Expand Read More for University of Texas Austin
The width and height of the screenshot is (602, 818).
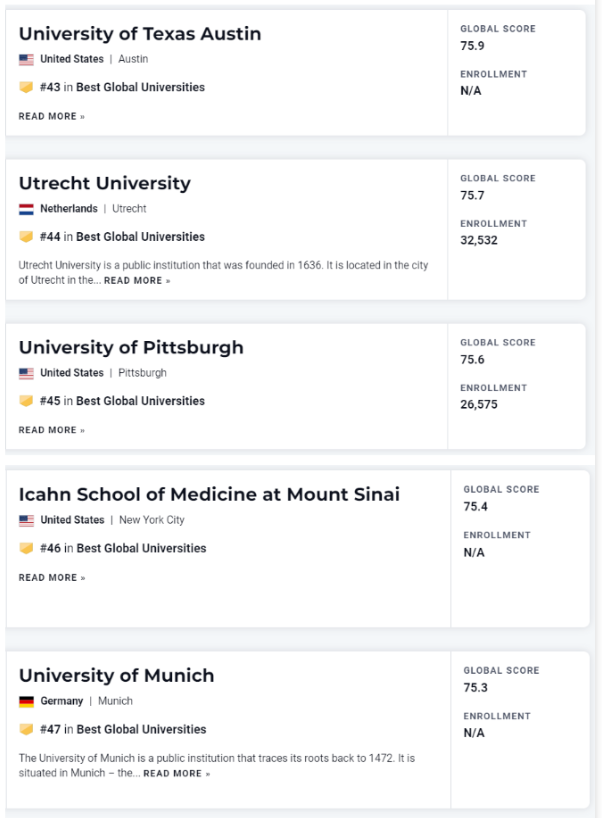coord(51,117)
